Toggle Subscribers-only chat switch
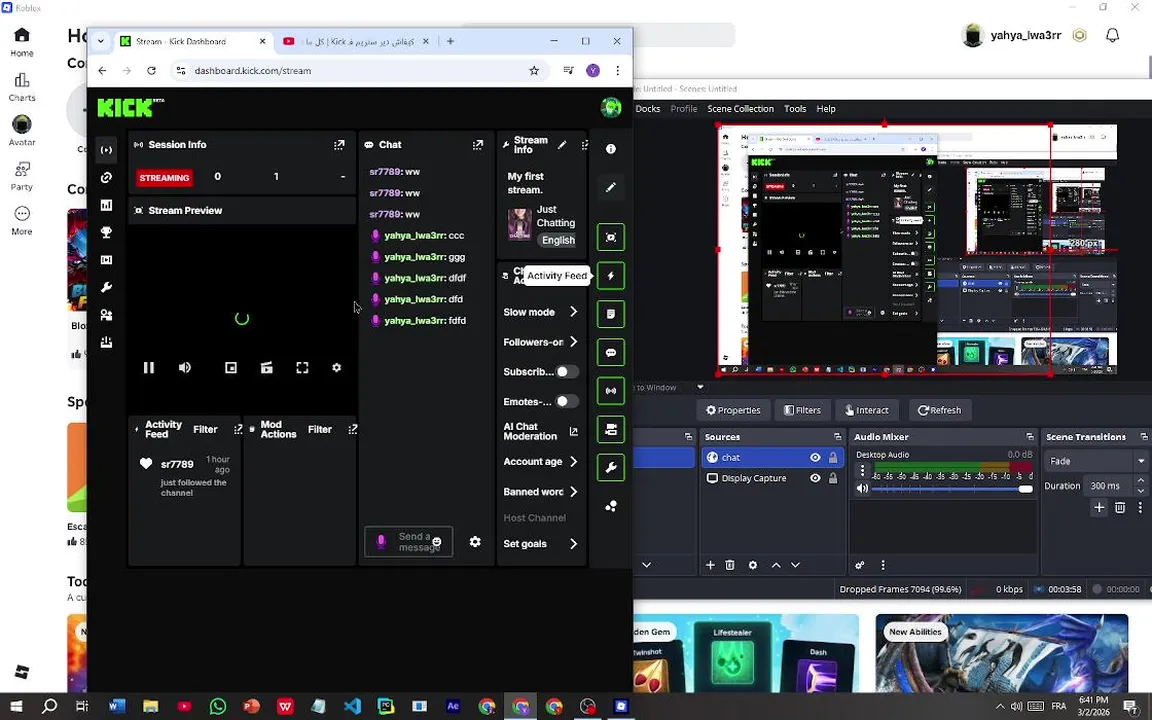The height and width of the screenshot is (720, 1152). (566, 372)
